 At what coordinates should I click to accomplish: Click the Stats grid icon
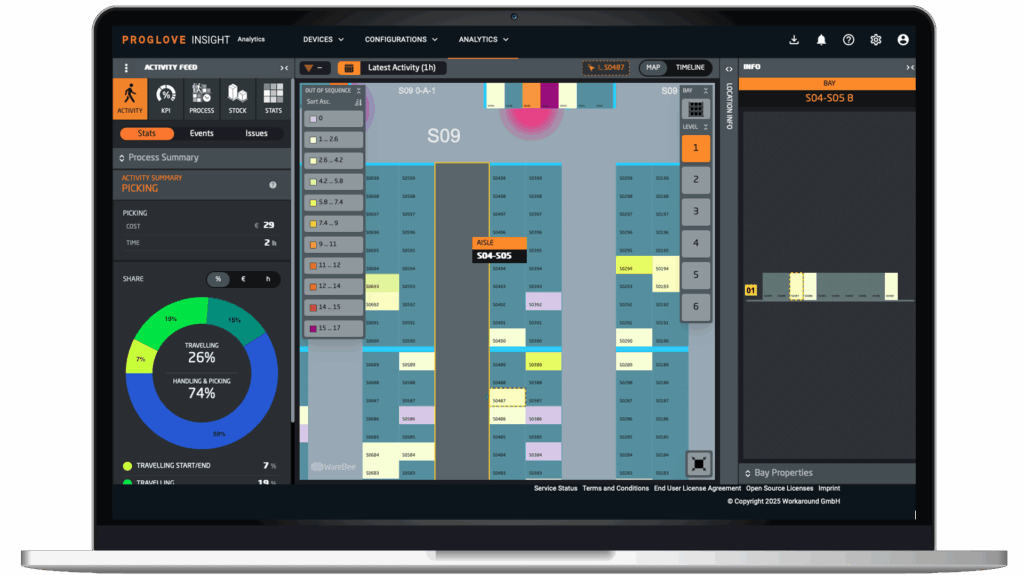coord(273,98)
